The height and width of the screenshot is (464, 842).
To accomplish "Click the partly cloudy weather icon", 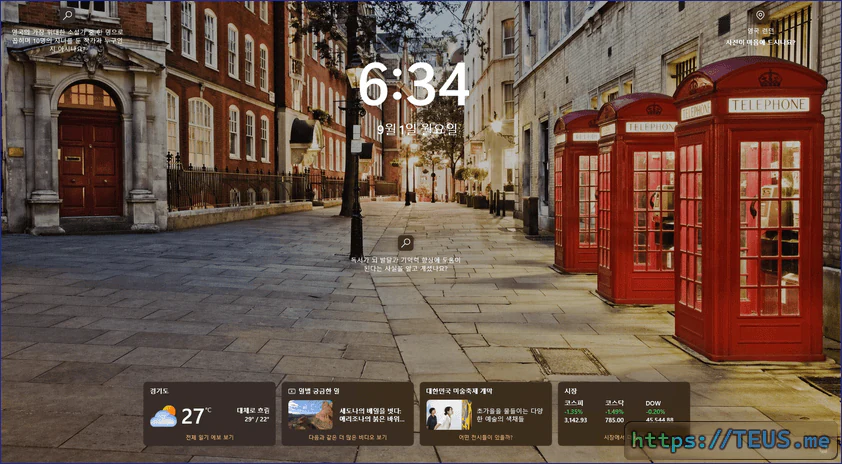I will 163,416.
